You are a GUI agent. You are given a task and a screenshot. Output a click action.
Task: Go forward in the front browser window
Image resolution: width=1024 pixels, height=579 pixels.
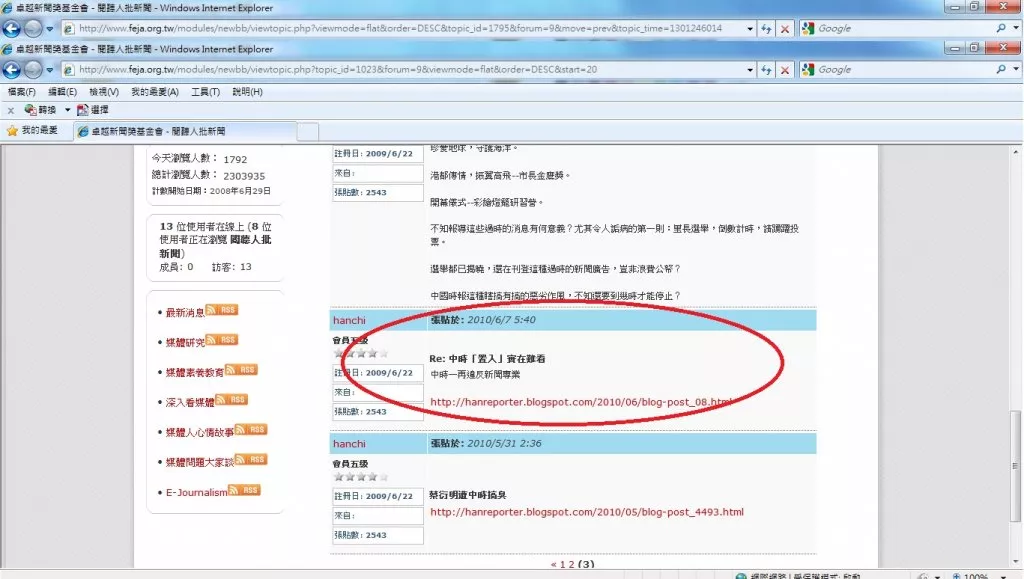(x=33, y=69)
